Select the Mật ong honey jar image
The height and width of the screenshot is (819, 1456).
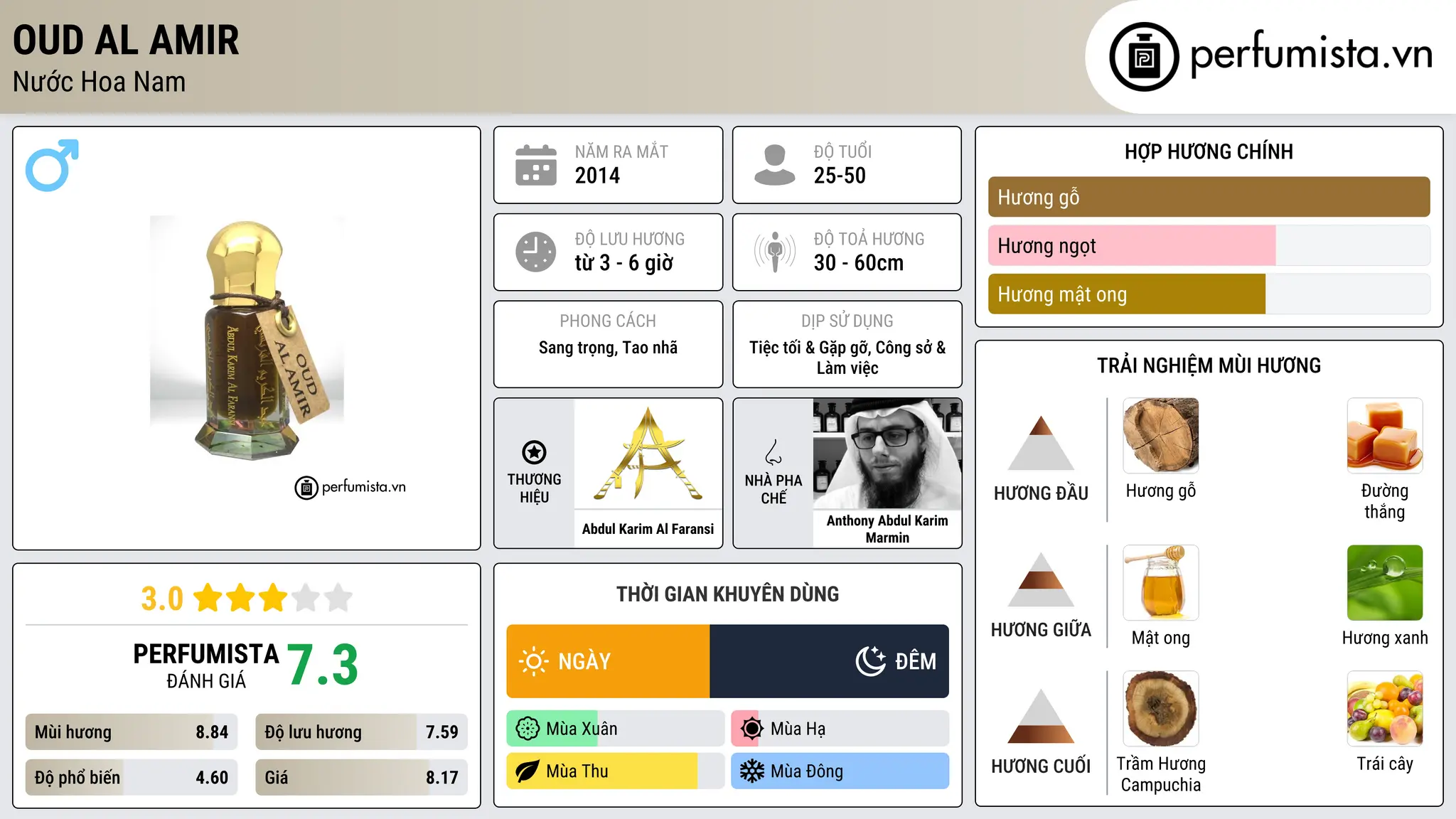[x=1161, y=583]
